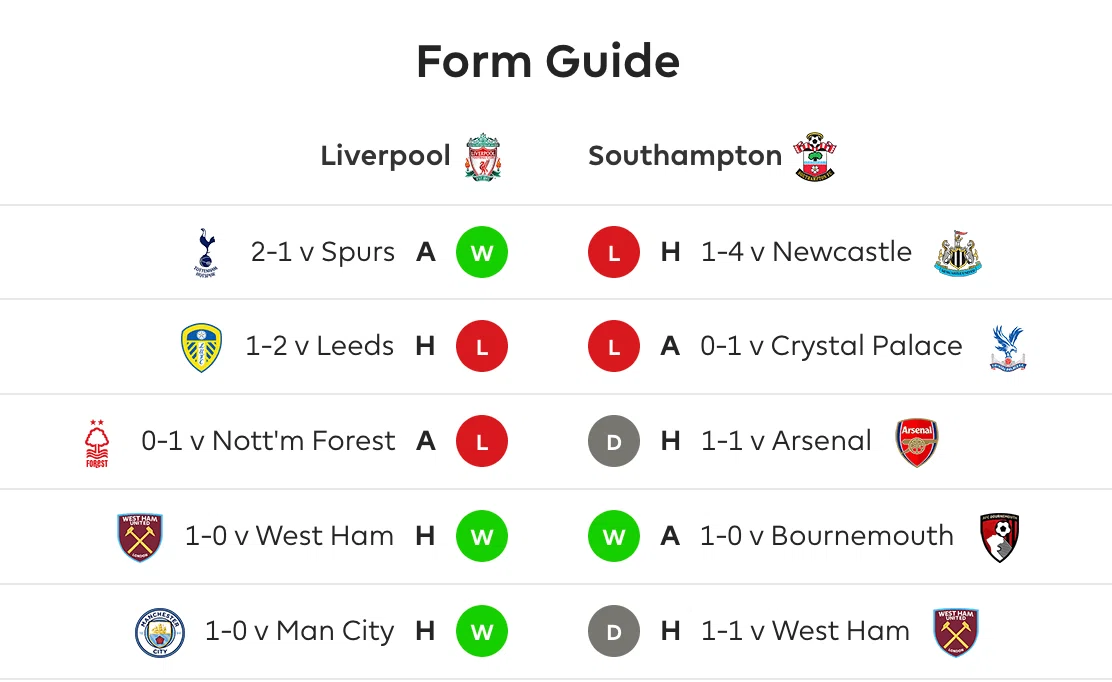Image resolution: width=1112 pixels, height=682 pixels.
Task: Click West Ham crest beside Southampton's 1-1 draw
Action: tap(956, 632)
